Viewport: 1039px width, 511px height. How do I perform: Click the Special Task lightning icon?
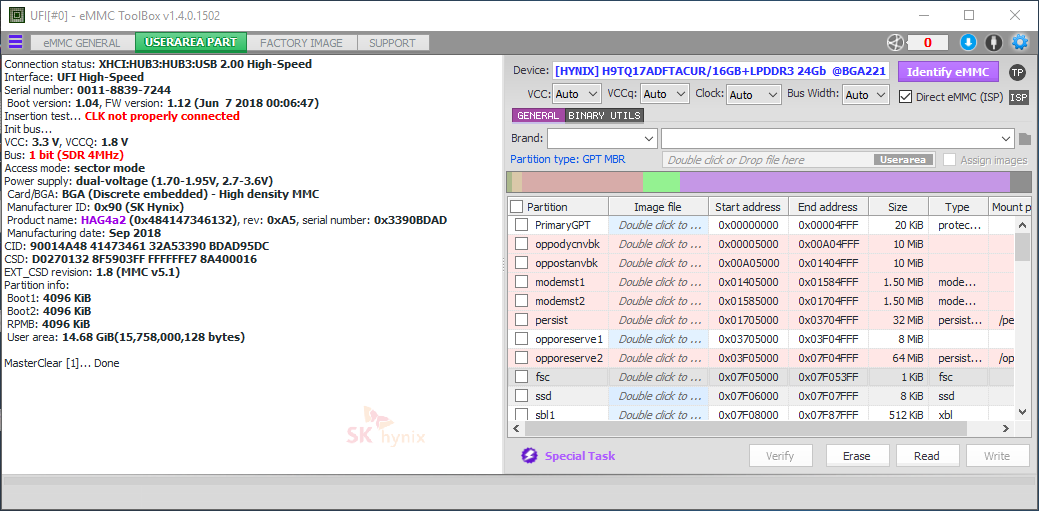(529, 455)
